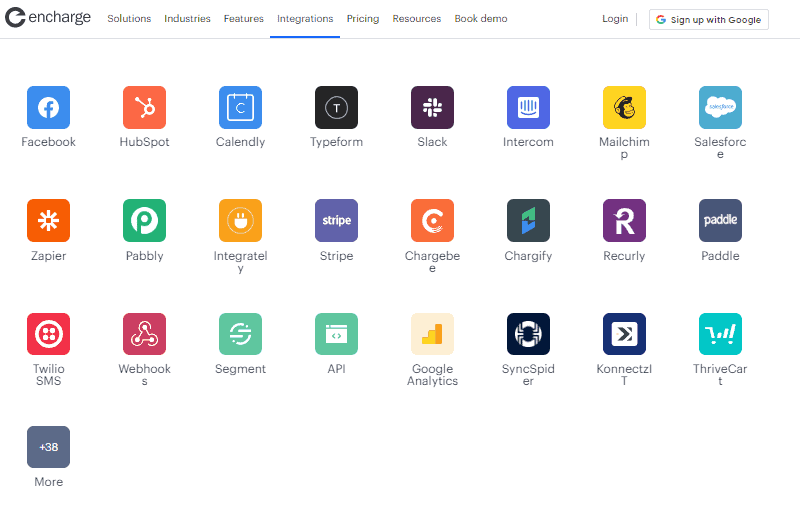Click the 'Google Analytics' label text
The width and height of the screenshot is (800, 507).
[x=432, y=375]
